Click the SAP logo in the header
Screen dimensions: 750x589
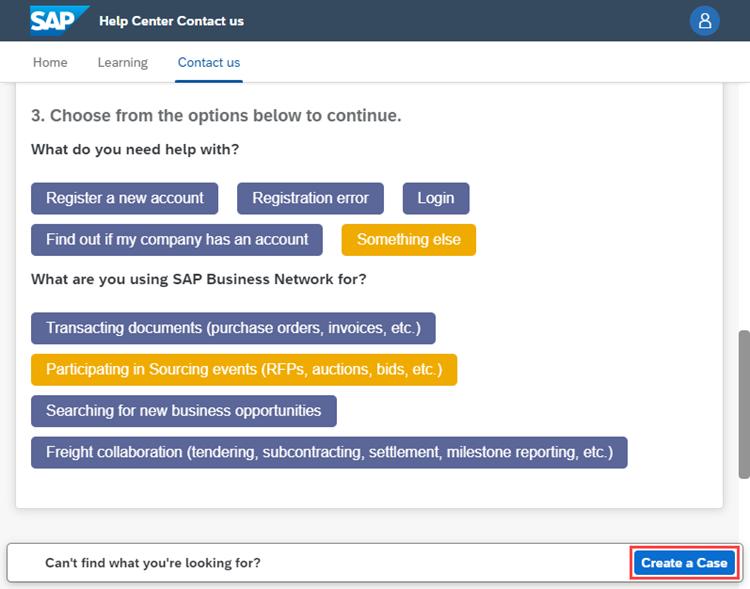pyautogui.click(x=58, y=20)
